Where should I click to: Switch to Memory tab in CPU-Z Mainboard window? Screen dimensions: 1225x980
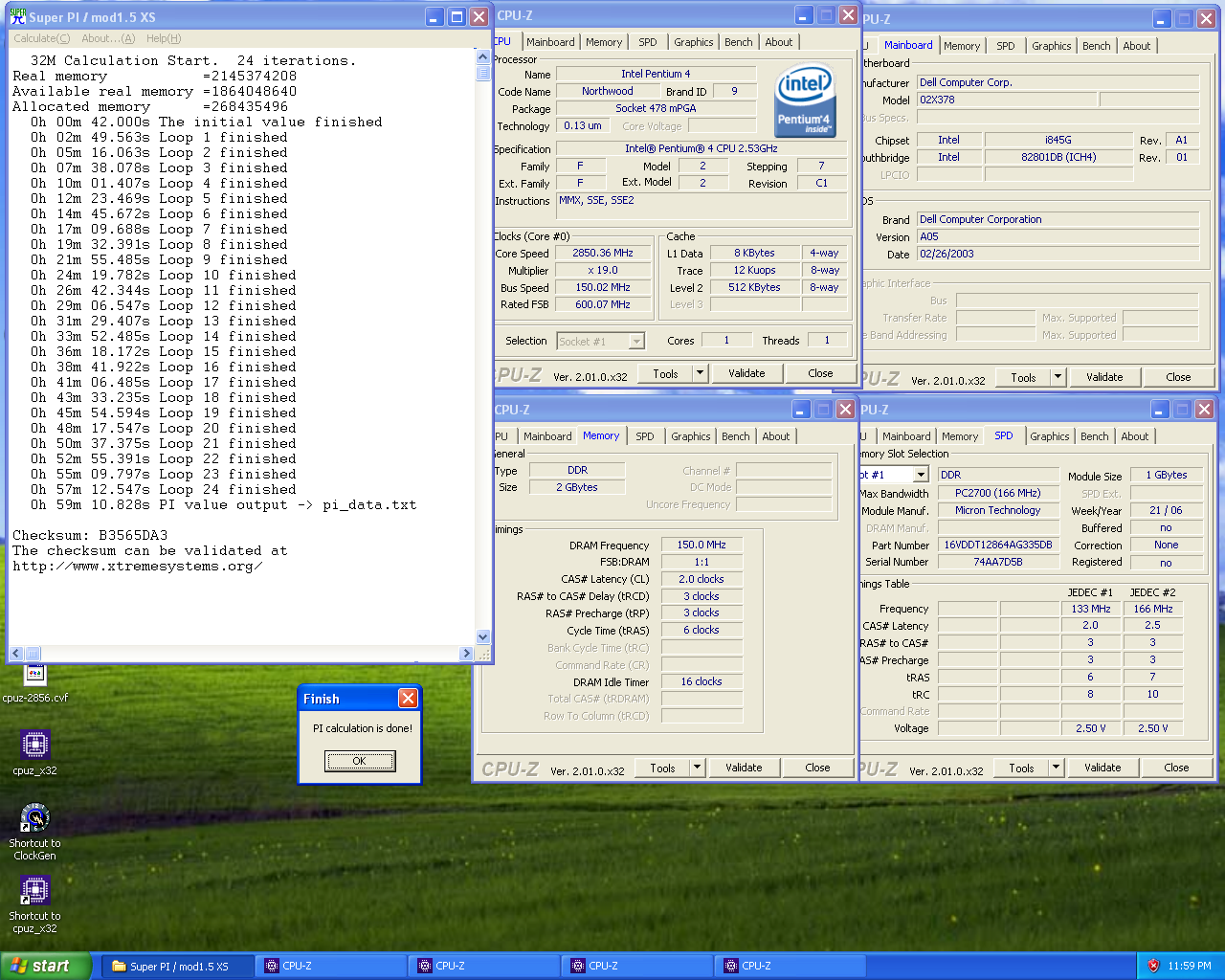click(961, 46)
